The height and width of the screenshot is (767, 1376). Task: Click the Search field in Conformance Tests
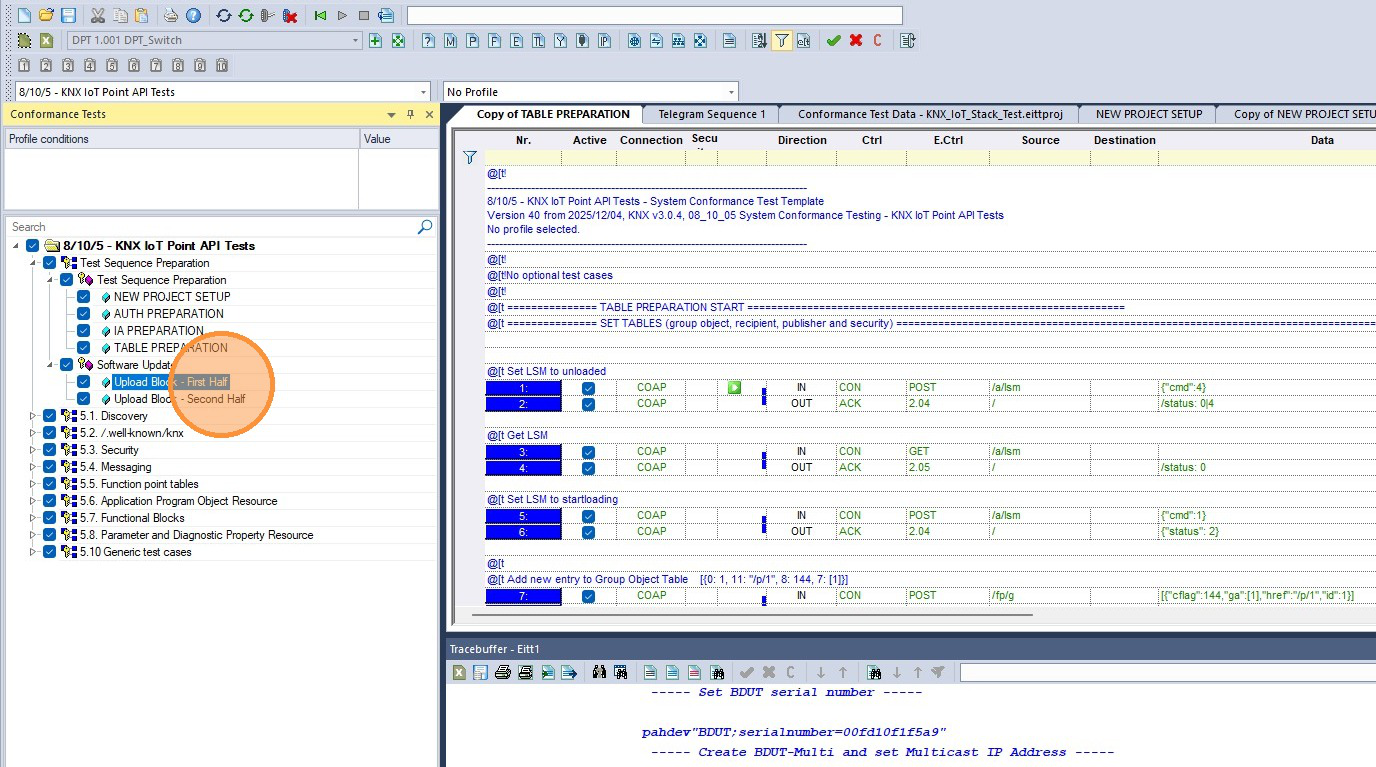(x=212, y=227)
